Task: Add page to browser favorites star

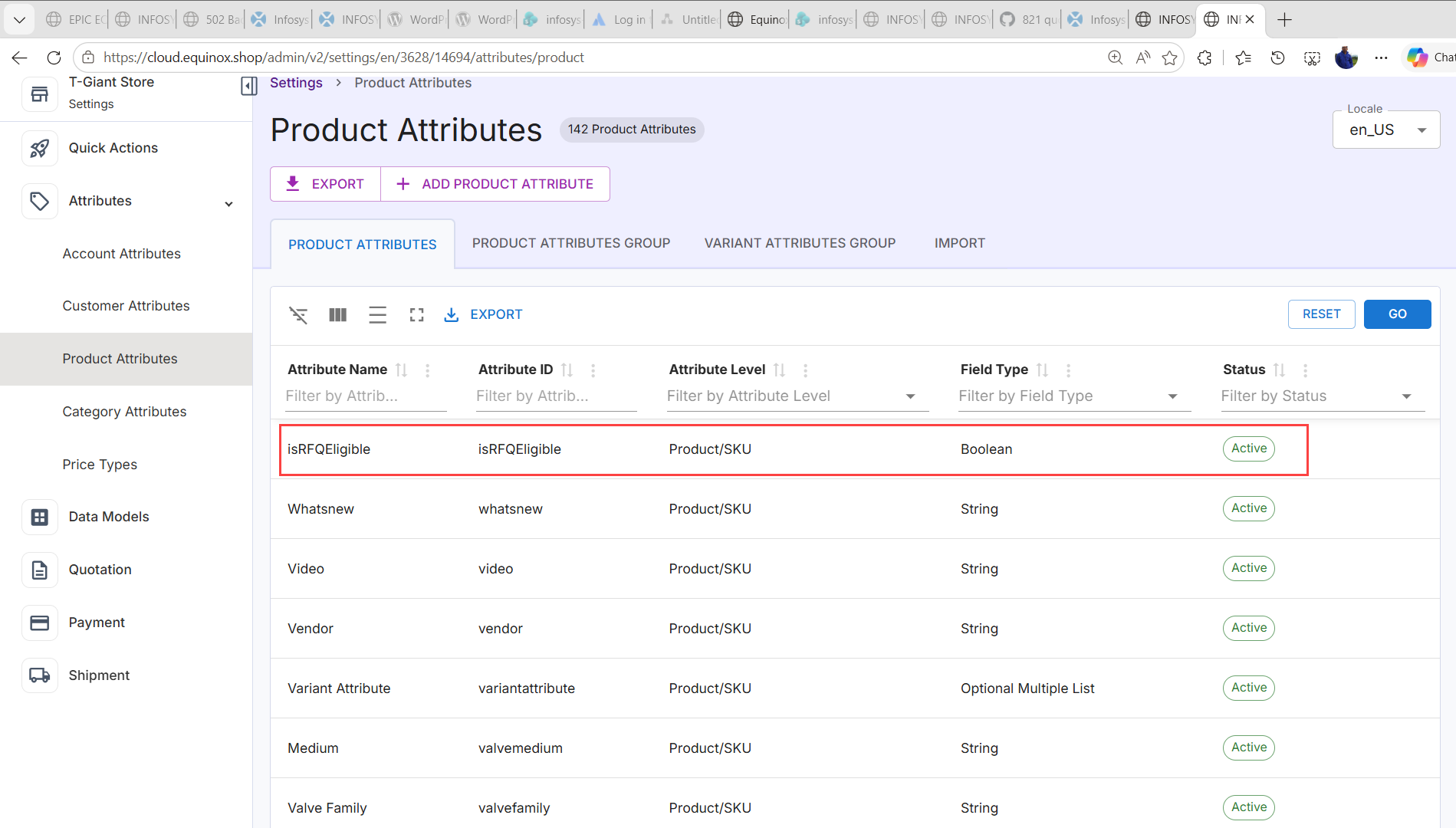Action: 1169,58
